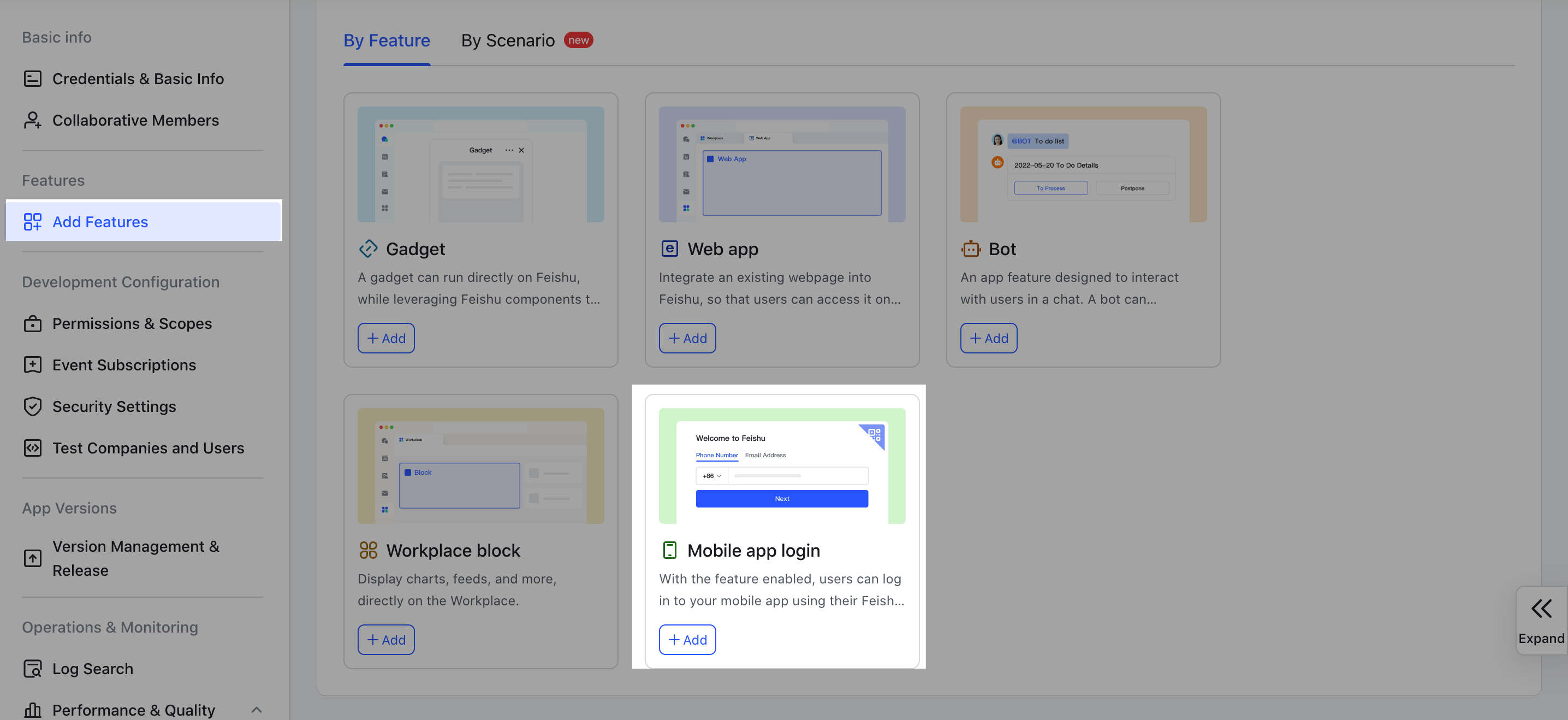Collapse the Performance & Quality chevron

[256, 710]
